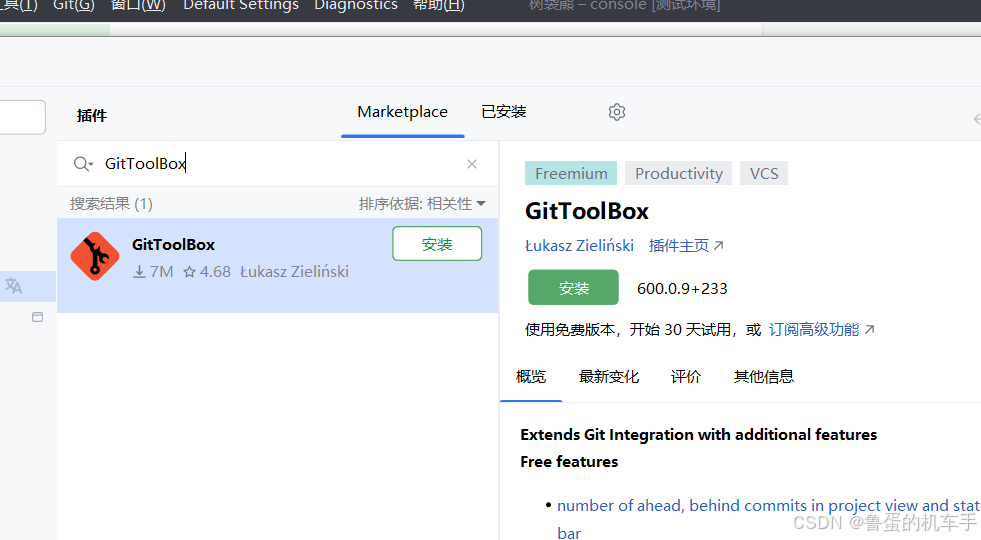Switch to the Marketplace tab
The image size is (981, 540).
tap(402, 112)
